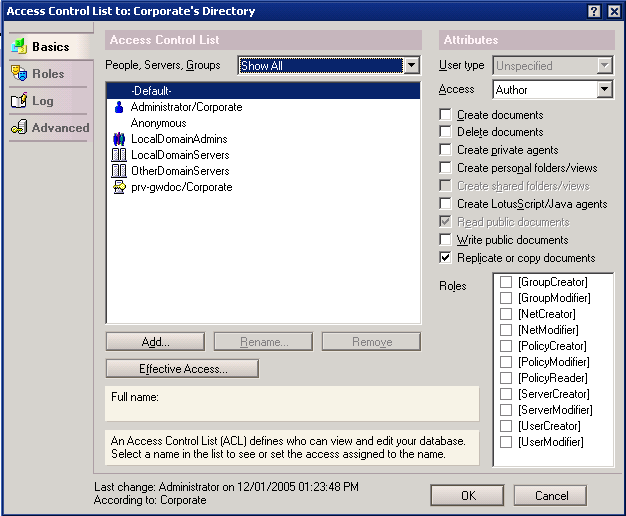626x516 pixels.
Task: Check Create LotusScript/Java agents
Action: pos(445,203)
